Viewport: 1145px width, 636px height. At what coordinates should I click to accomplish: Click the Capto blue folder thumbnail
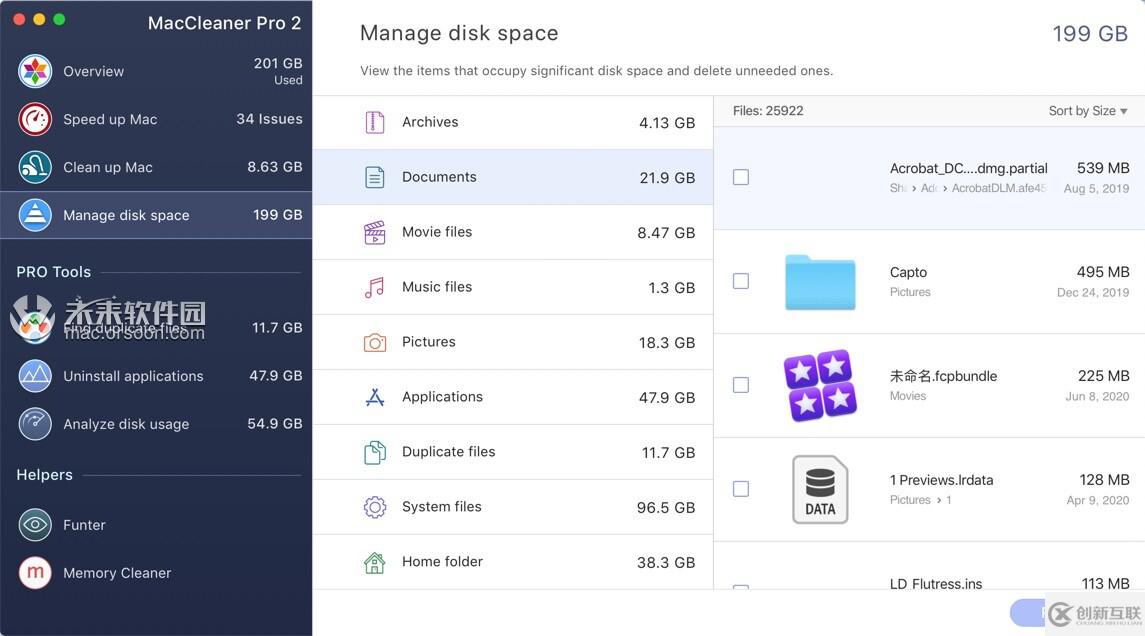pos(820,282)
